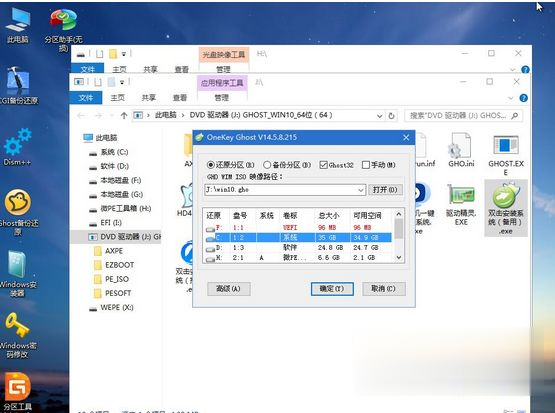Open the PE_ISO folder in tree
The height and width of the screenshot is (413, 555).
111,279
